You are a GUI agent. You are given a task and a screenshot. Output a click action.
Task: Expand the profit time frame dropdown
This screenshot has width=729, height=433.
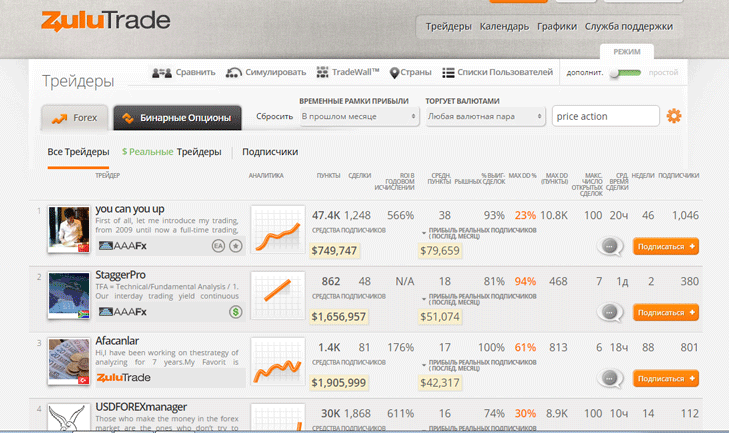(x=359, y=117)
